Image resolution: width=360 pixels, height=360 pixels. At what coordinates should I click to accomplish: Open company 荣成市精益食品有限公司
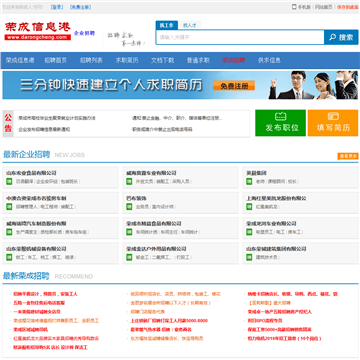point(154,224)
